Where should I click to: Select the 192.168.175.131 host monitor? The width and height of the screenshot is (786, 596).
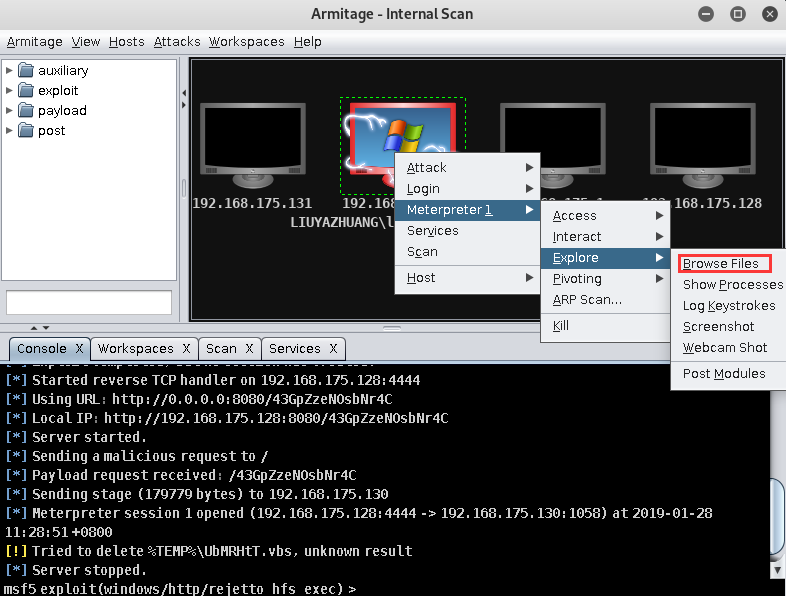pos(253,145)
